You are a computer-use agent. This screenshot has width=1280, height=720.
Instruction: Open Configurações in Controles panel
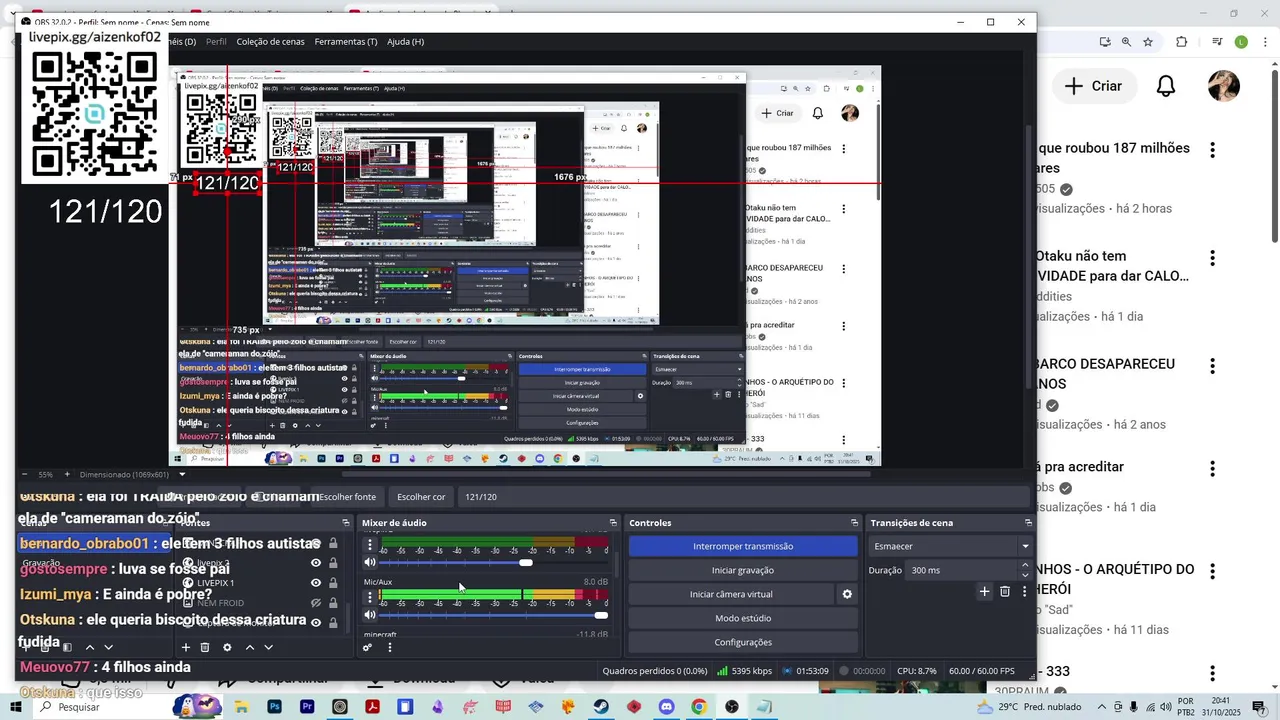[x=743, y=642]
